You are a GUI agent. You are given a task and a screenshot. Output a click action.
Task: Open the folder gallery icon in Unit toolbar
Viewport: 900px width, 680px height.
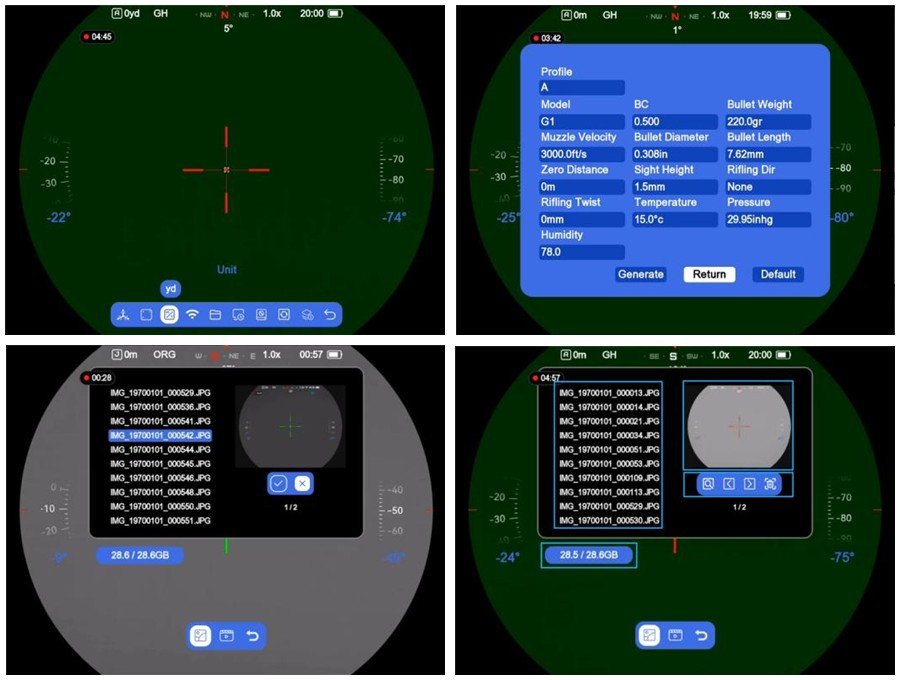(x=215, y=314)
